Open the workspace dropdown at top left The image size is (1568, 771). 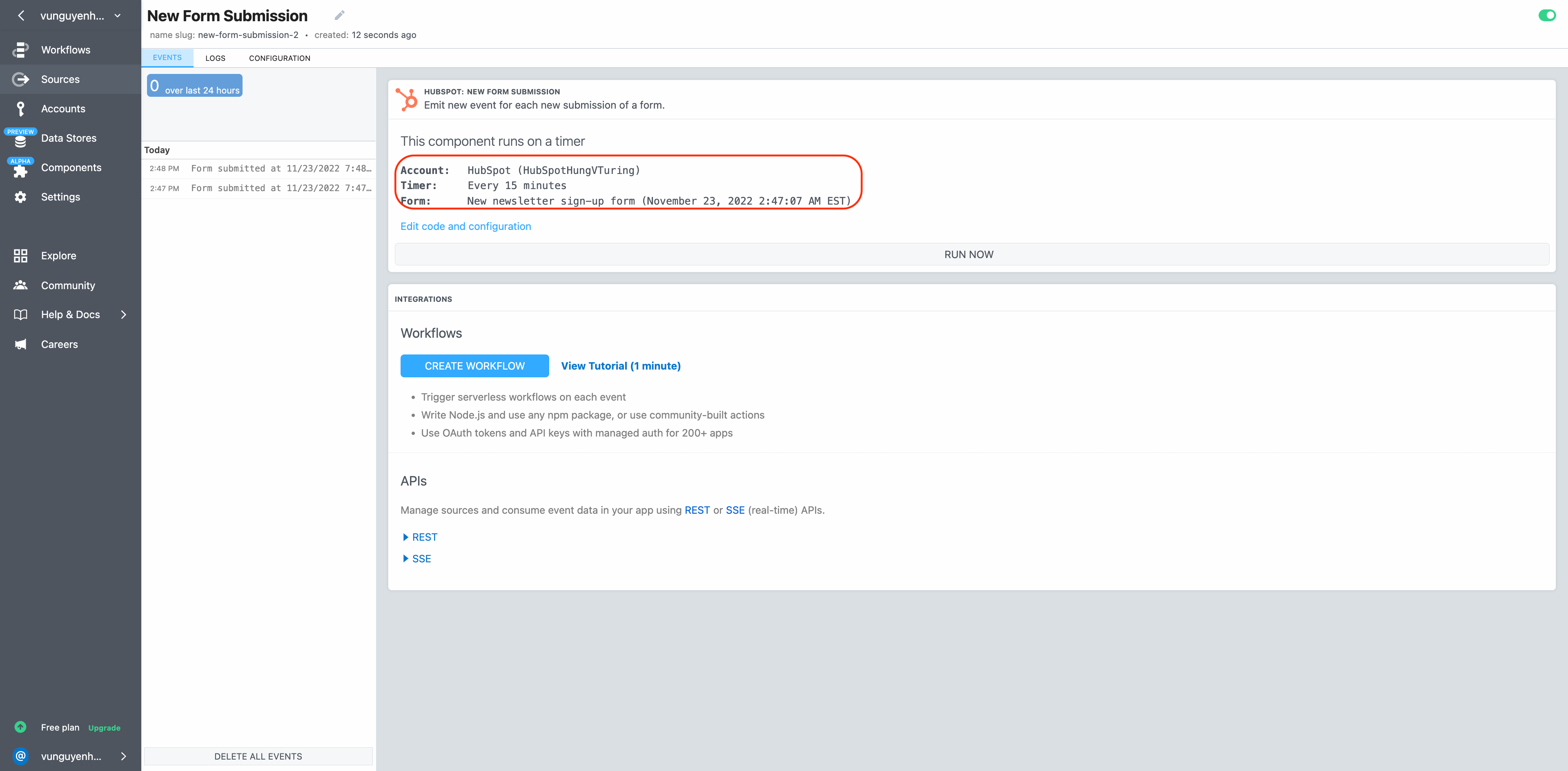pyautogui.click(x=118, y=16)
